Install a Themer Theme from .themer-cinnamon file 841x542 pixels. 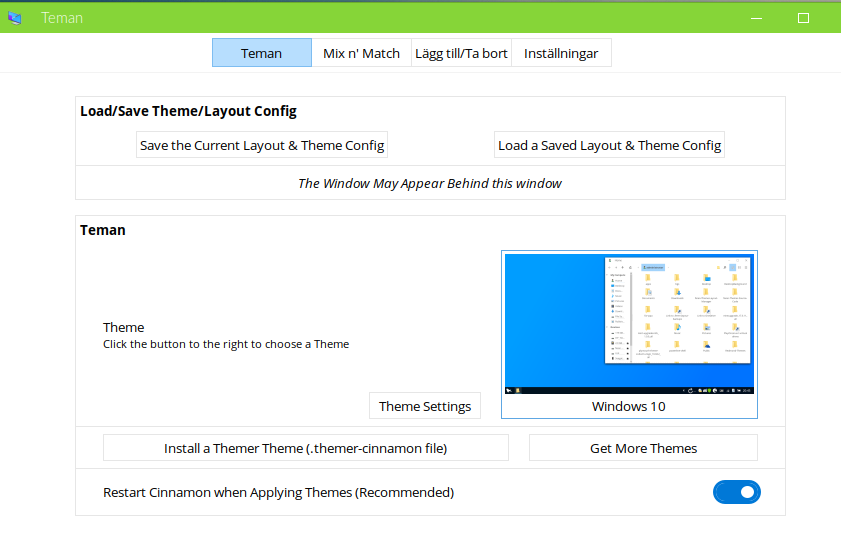(305, 448)
